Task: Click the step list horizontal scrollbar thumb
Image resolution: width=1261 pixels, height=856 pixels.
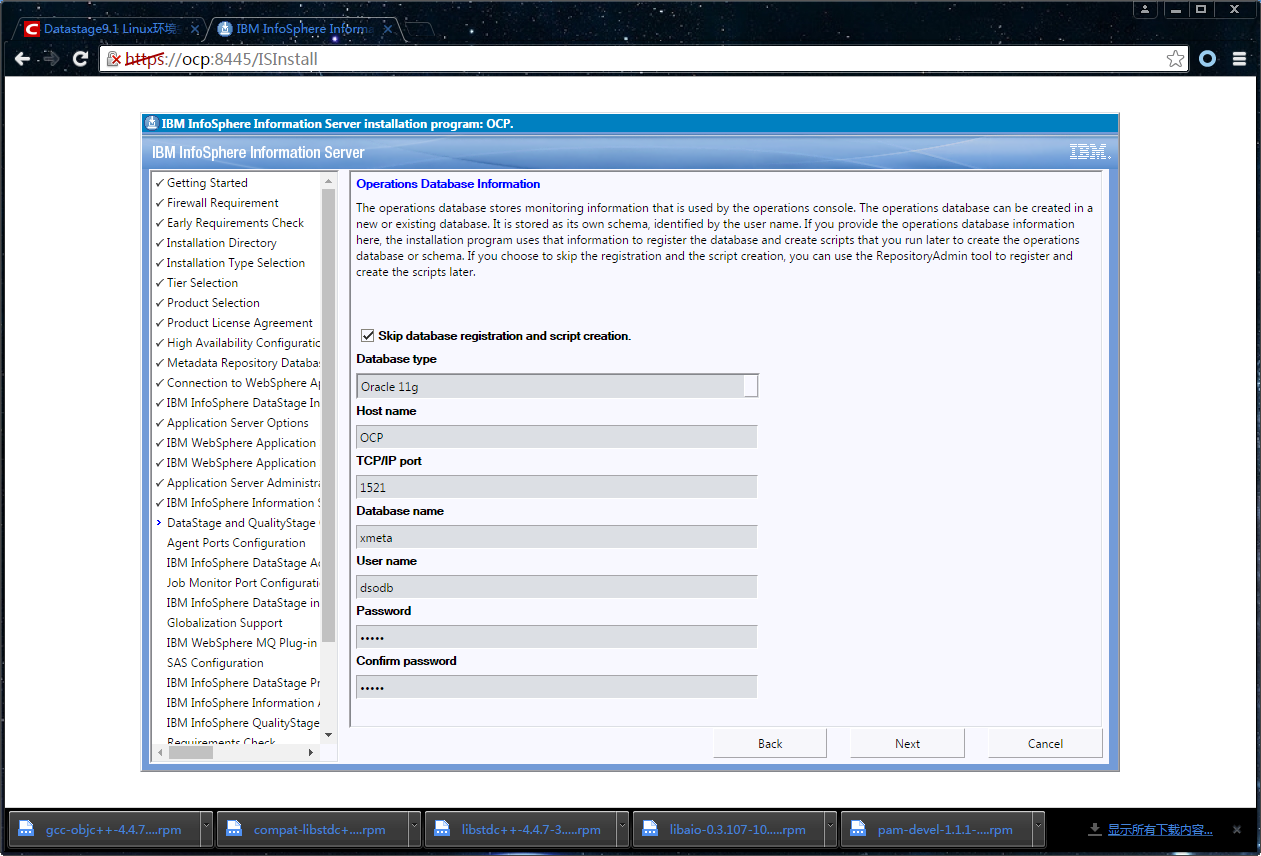Action: (190, 752)
